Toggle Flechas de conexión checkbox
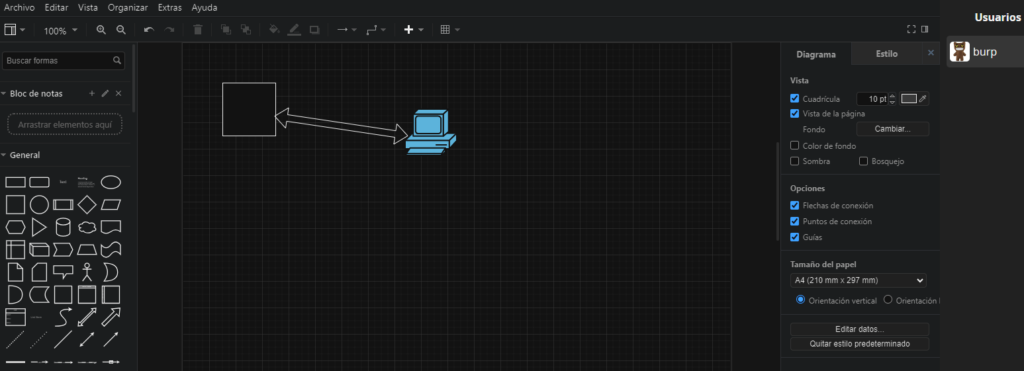Viewport: 1024px width, 371px height. [795, 205]
